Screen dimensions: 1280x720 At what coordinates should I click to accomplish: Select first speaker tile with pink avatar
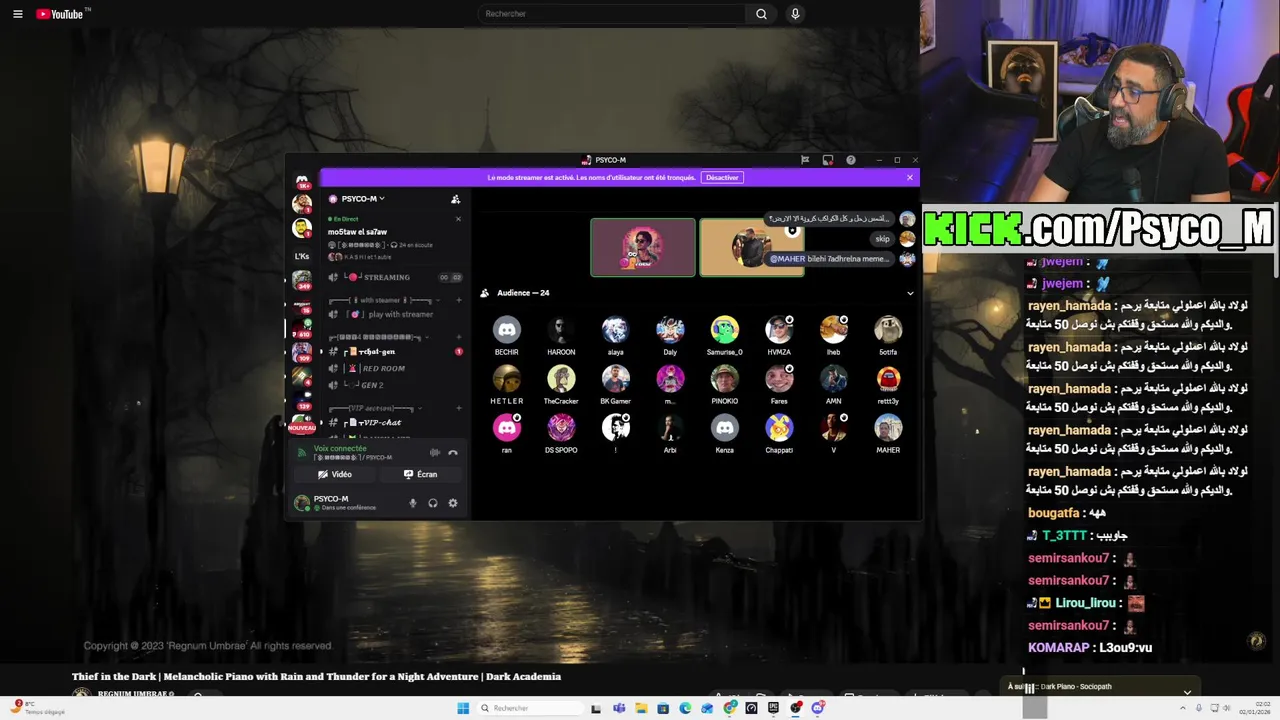point(643,247)
